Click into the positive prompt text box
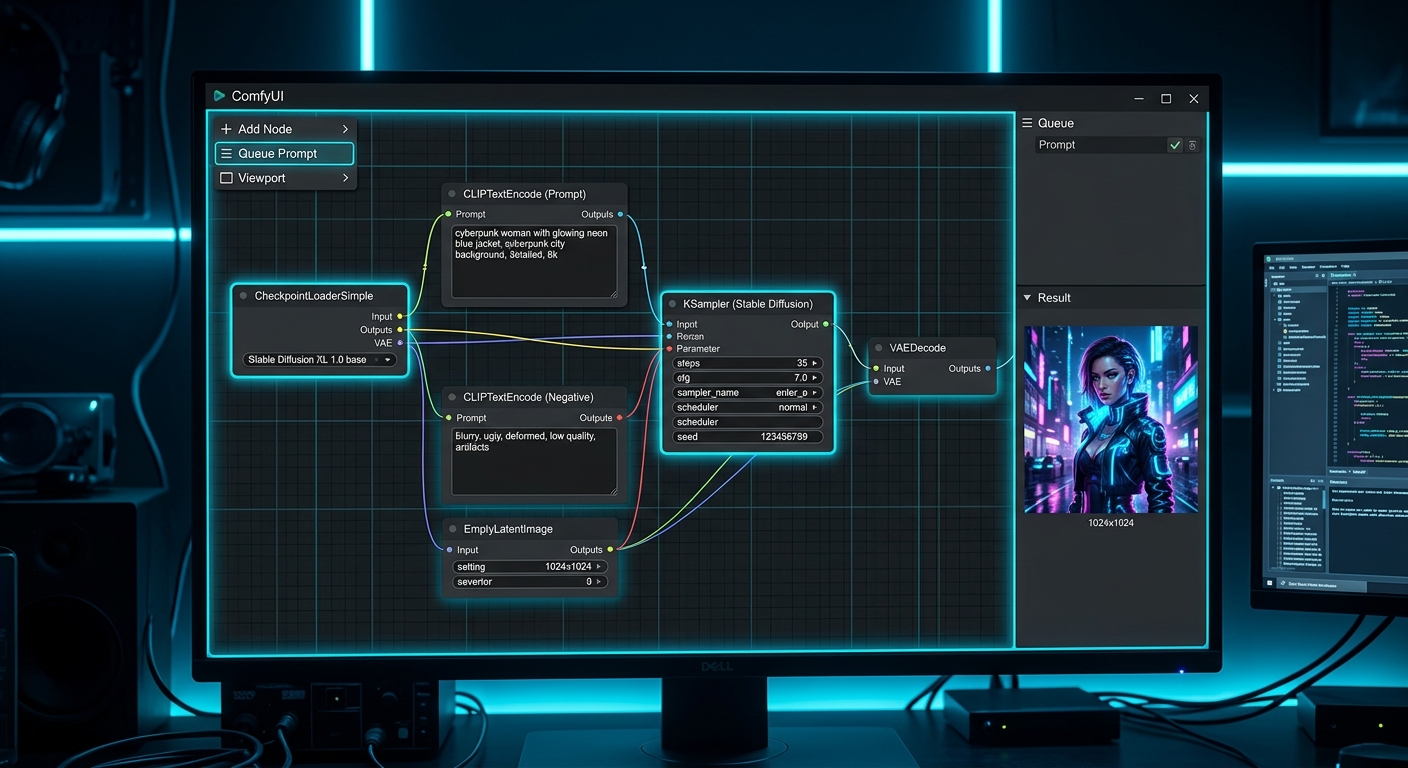Viewport: 1408px width, 768px height. [534, 261]
